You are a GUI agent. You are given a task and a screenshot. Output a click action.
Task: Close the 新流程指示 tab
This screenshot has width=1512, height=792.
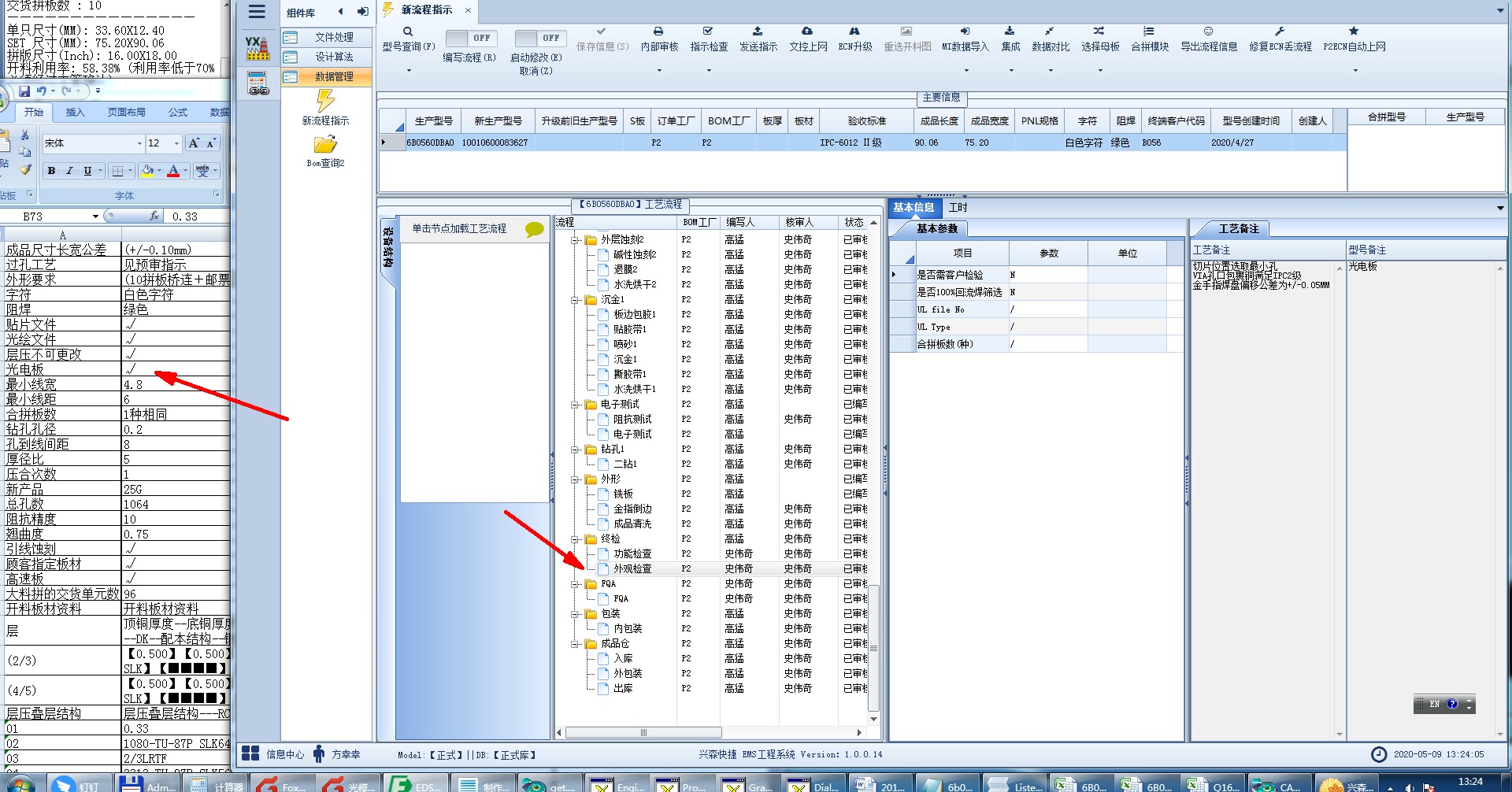click(468, 10)
